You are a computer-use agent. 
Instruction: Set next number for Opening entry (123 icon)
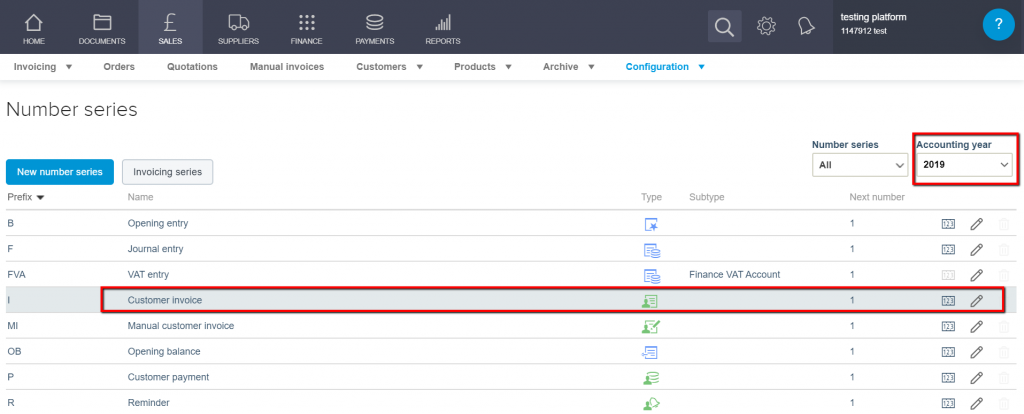(x=948, y=224)
